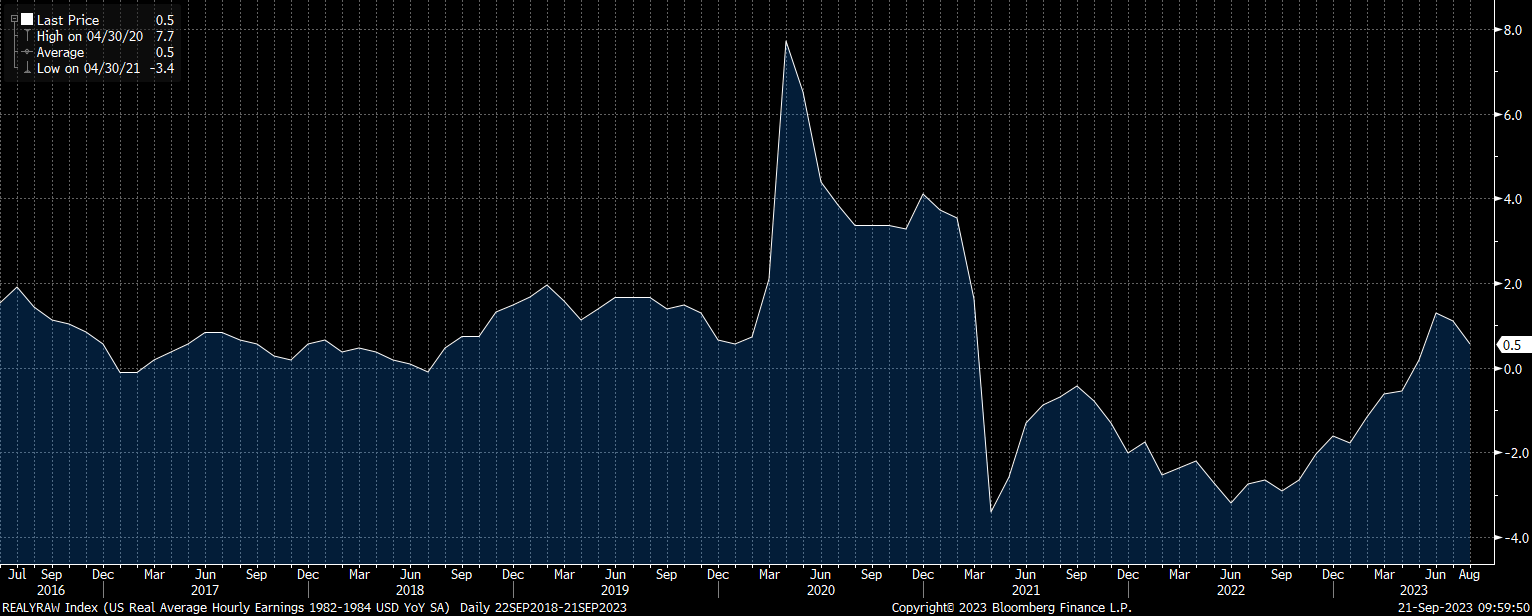Click the 2016 year label on x-axis
The width and height of the screenshot is (1532, 616).
pyautogui.click(x=51, y=591)
